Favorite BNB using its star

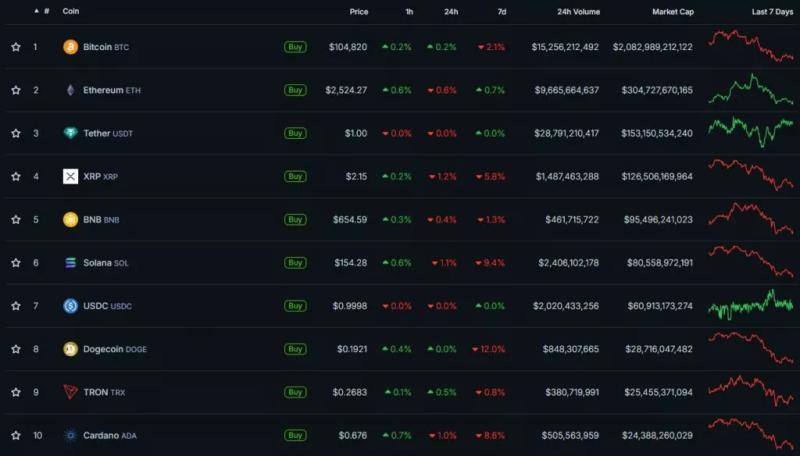tap(16, 220)
